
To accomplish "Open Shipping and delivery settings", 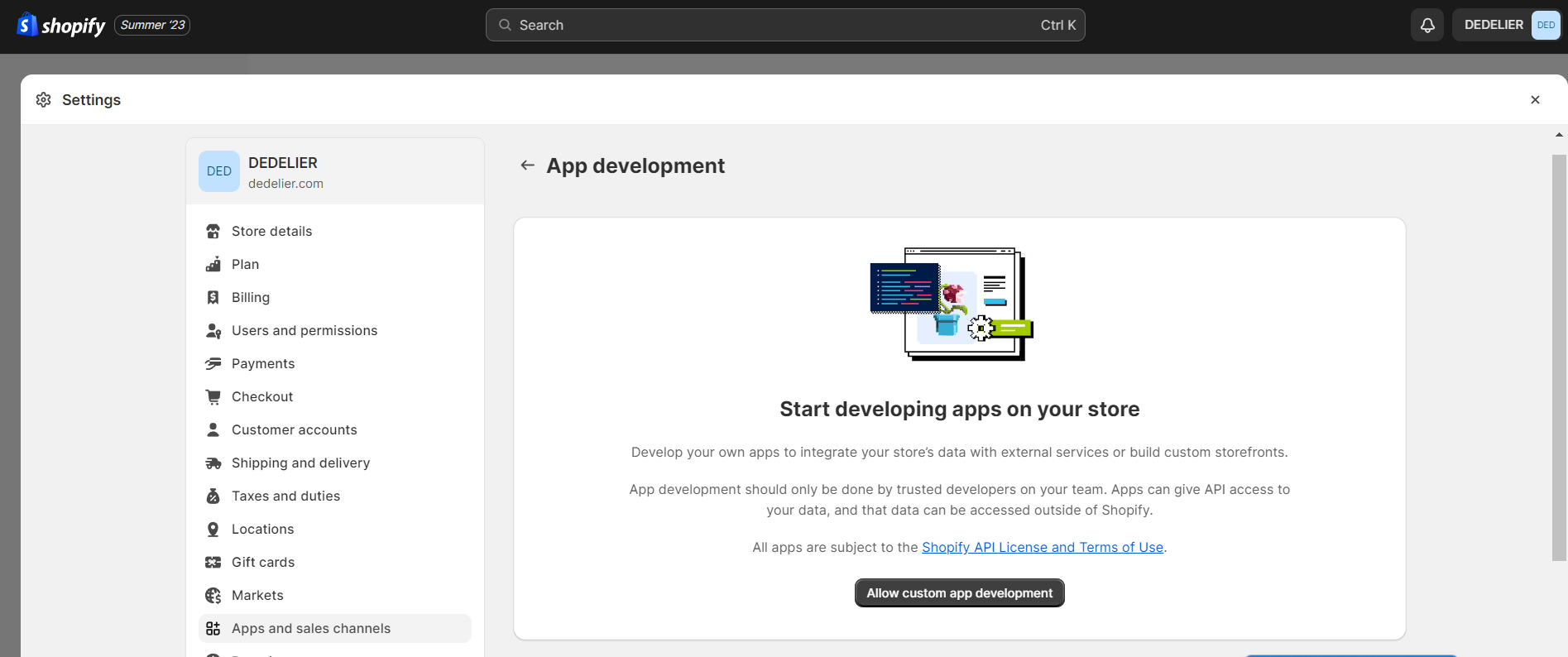I will click(x=335, y=463).
